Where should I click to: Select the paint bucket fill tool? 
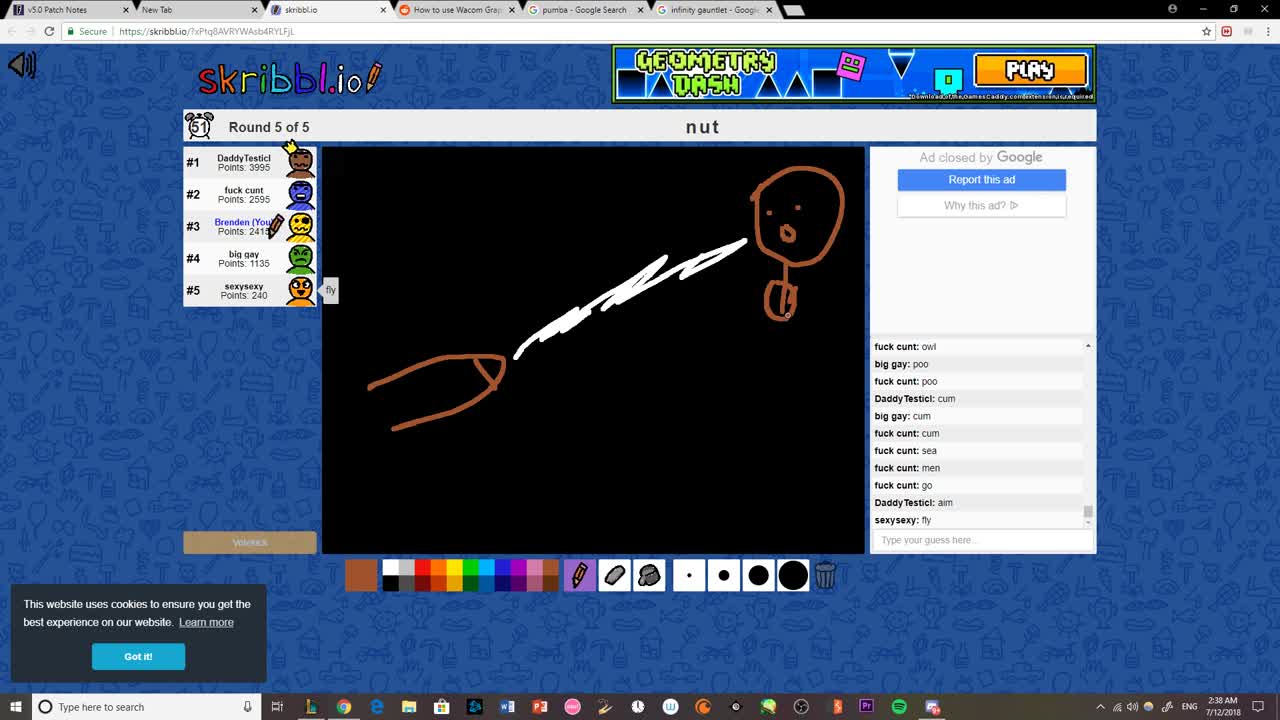coord(649,575)
